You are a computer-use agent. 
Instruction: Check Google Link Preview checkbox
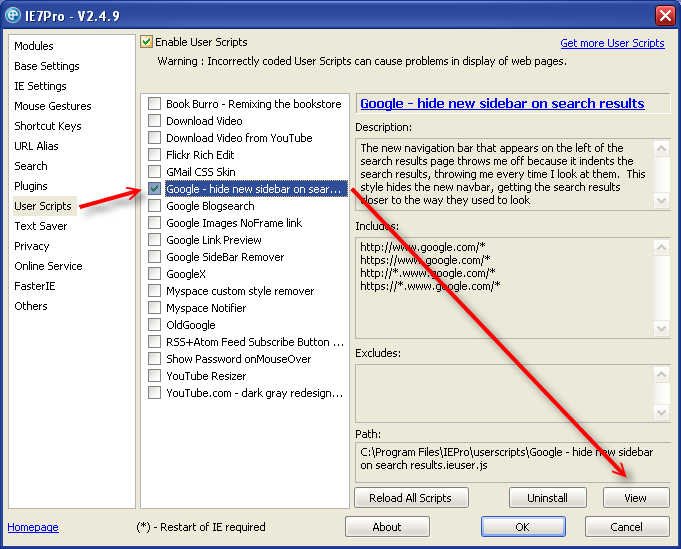tap(154, 240)
